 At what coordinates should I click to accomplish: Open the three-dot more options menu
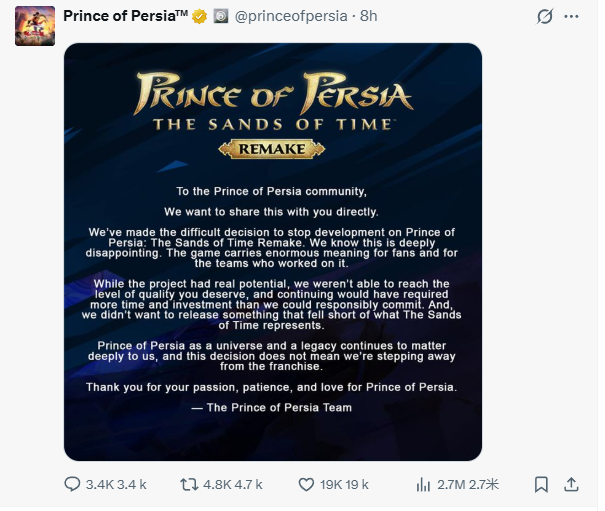click(573, 17)
